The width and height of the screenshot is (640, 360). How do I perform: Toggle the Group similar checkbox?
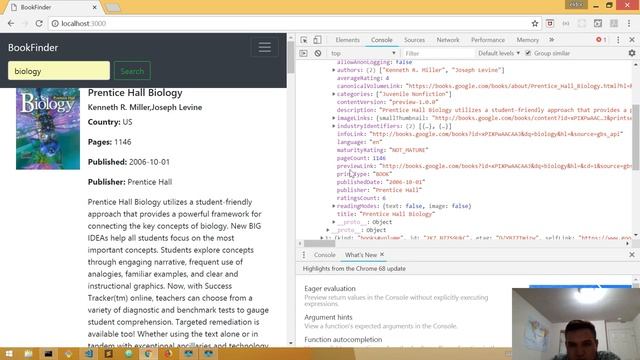click(x=528, y=53)
